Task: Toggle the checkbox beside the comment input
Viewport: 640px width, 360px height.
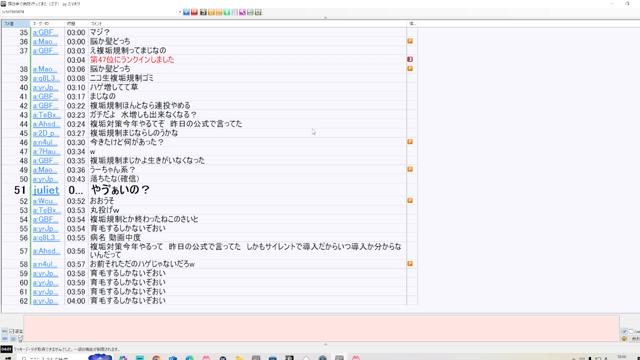Action: [x=11, y=331]
